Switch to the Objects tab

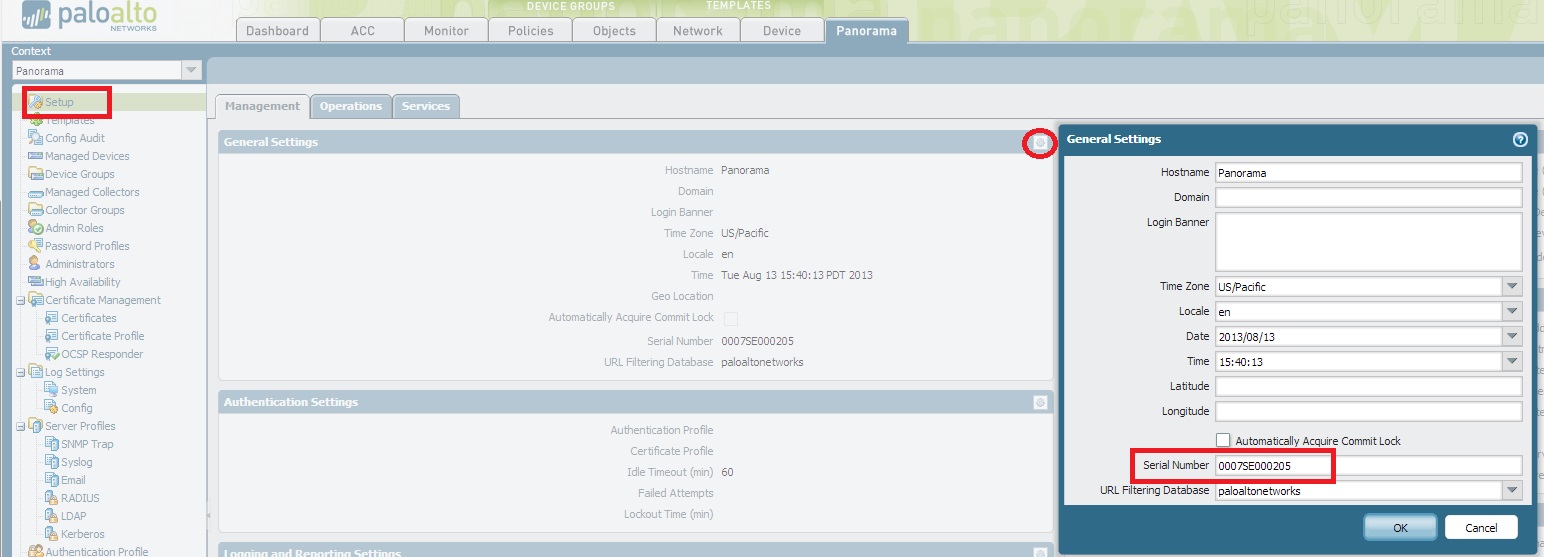click(614, 30)
